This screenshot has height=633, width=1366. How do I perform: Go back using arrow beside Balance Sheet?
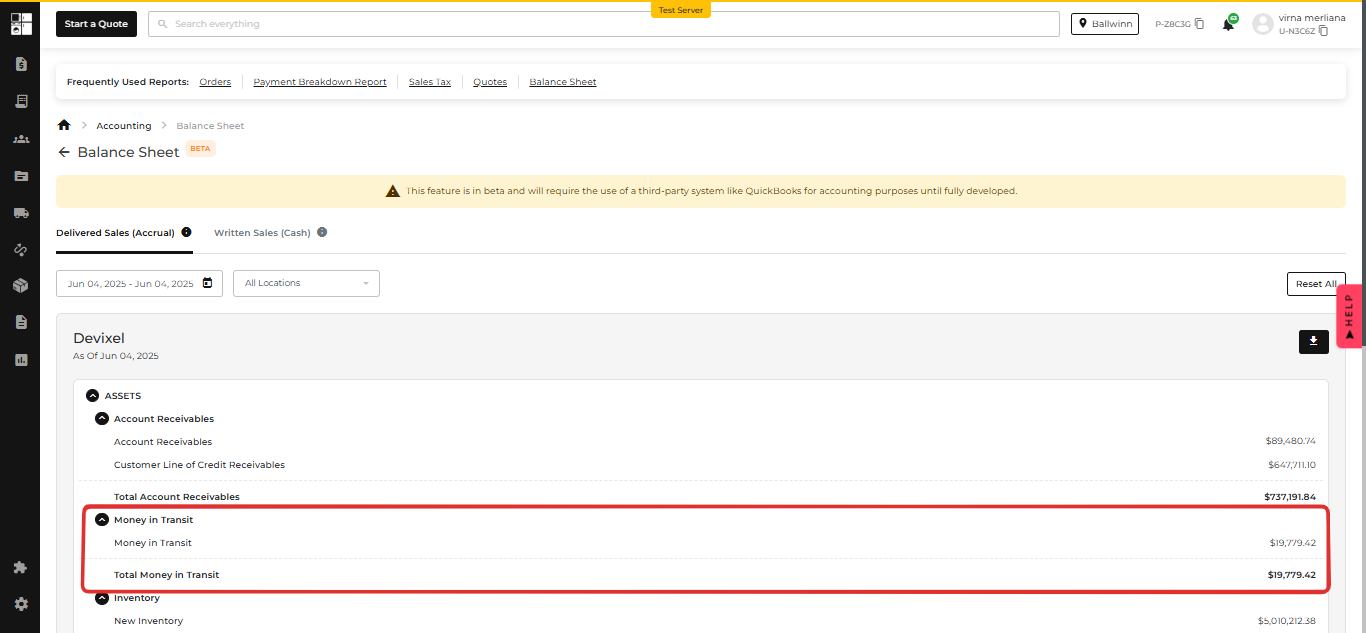pos(64,152)
